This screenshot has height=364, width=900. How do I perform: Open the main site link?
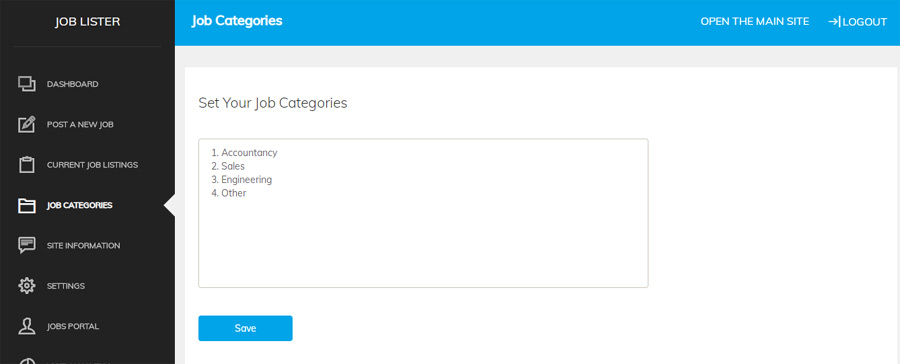tap(755, 22)
